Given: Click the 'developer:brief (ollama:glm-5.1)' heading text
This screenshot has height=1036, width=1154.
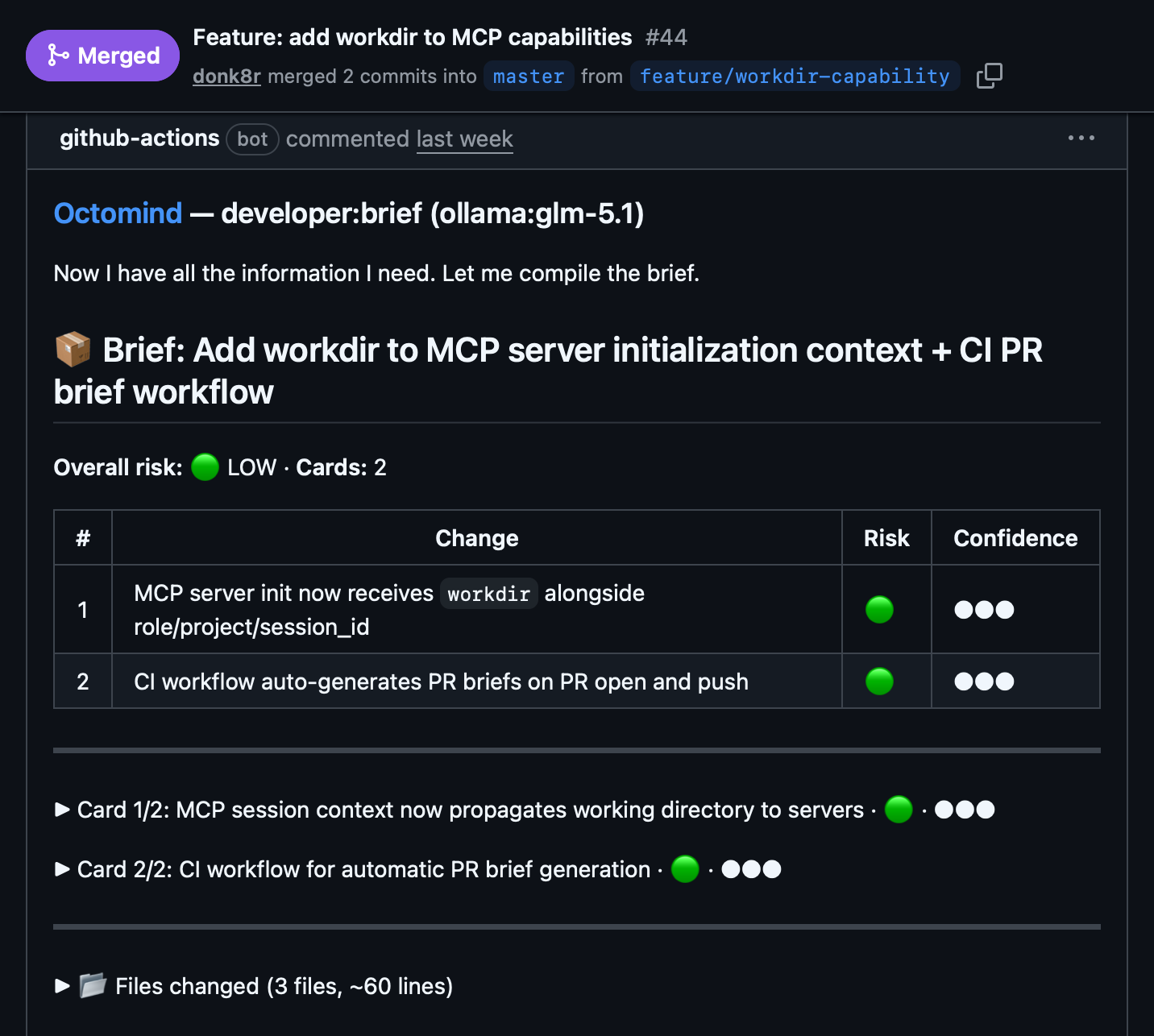Looking at the screenshot, I should pos(432,213).
